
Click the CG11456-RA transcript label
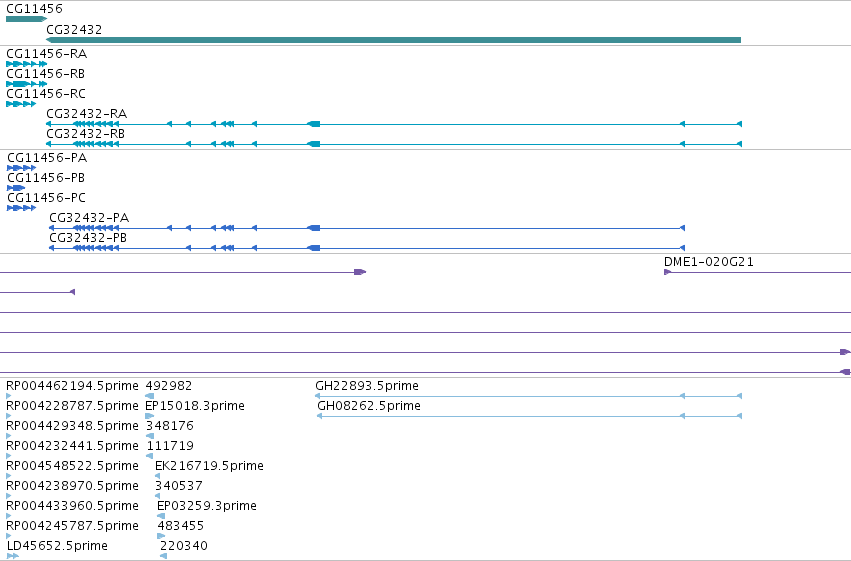[47, 54]
